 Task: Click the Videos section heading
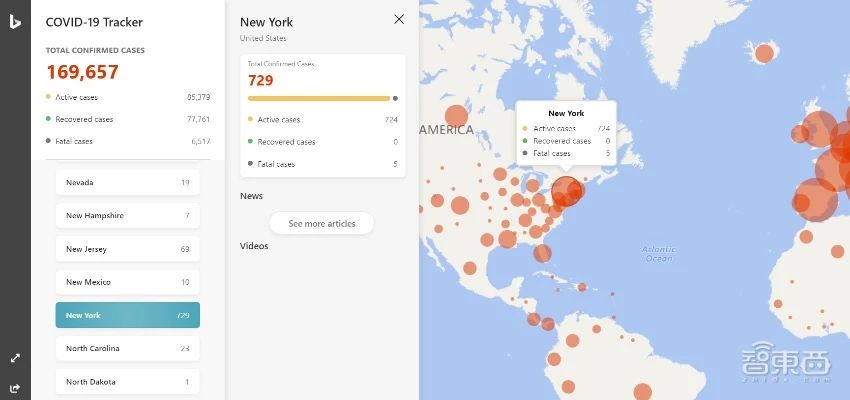pyautogui.click(x=254, y=246)
